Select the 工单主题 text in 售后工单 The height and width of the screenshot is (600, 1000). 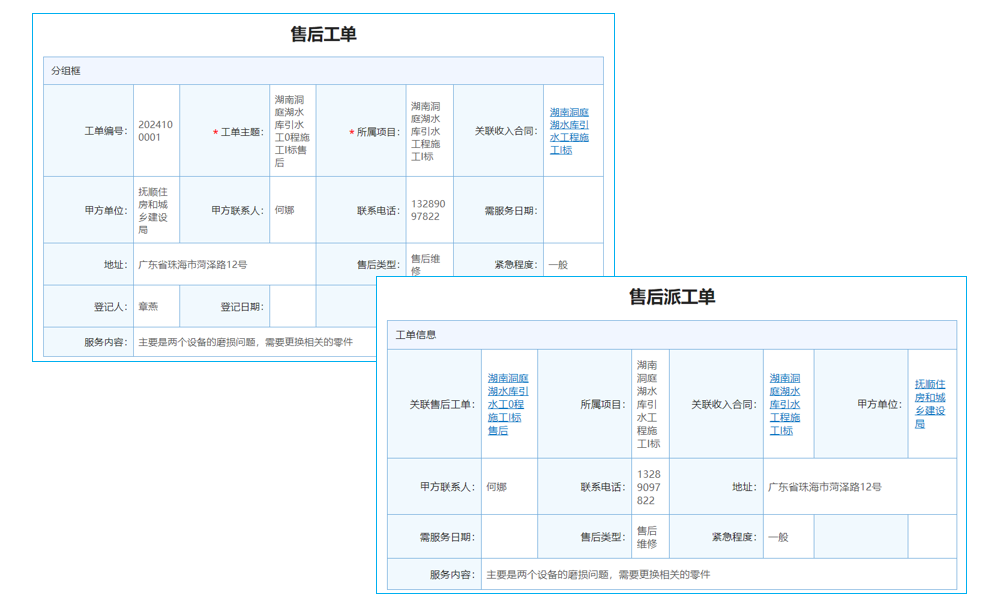coord(291,131)
